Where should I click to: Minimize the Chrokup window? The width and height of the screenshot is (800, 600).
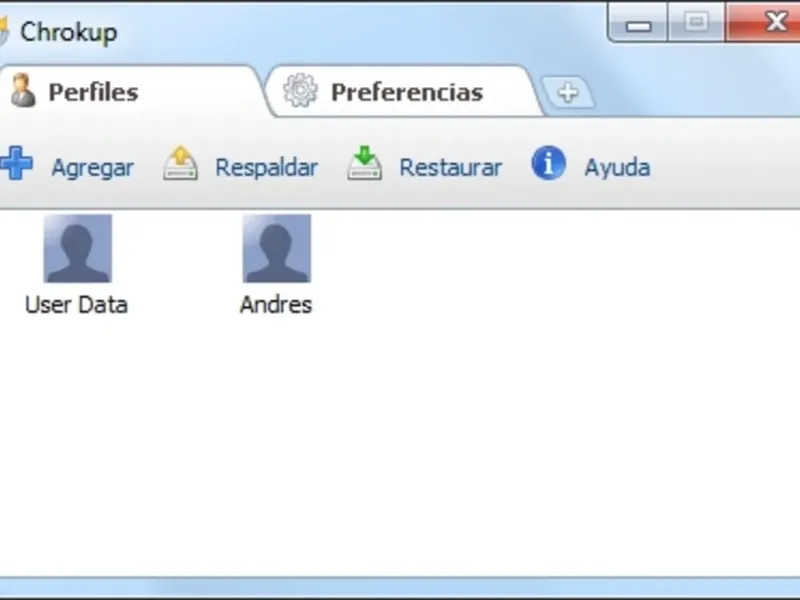(638, 22)
